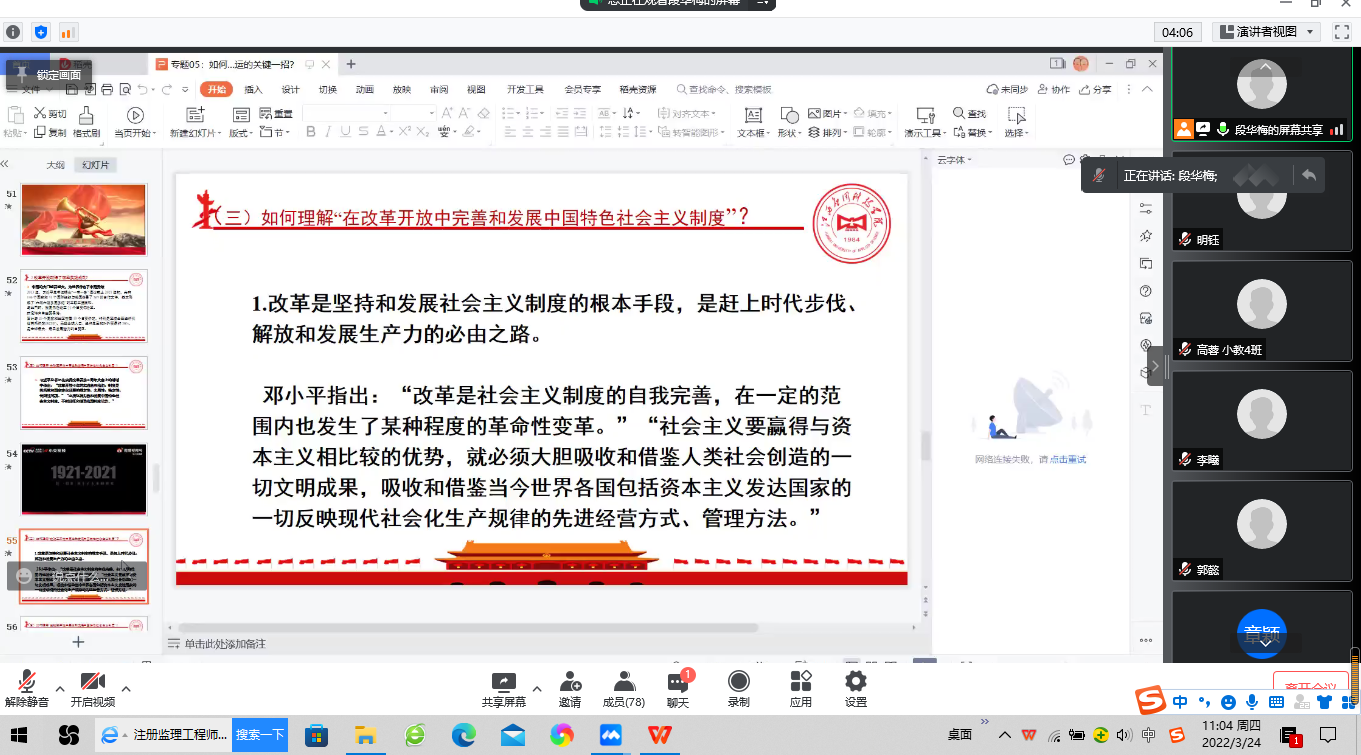Open Microsoft Edge from taskbar
The image size is (1361, 755).
click(464, 735)
